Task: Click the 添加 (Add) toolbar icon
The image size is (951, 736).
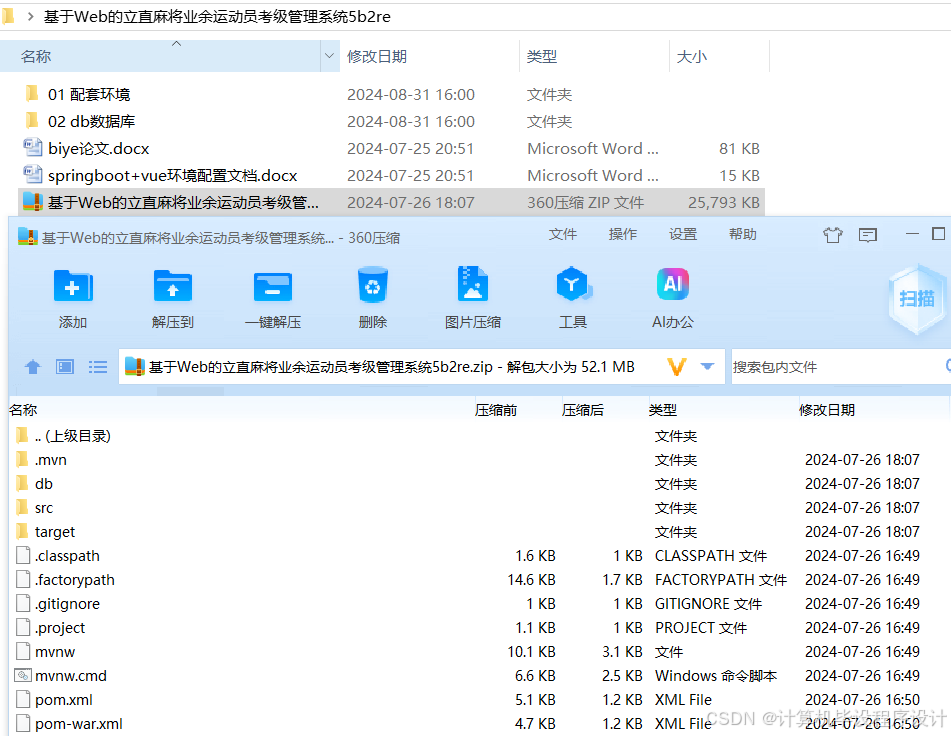Action: pos(72,295)
